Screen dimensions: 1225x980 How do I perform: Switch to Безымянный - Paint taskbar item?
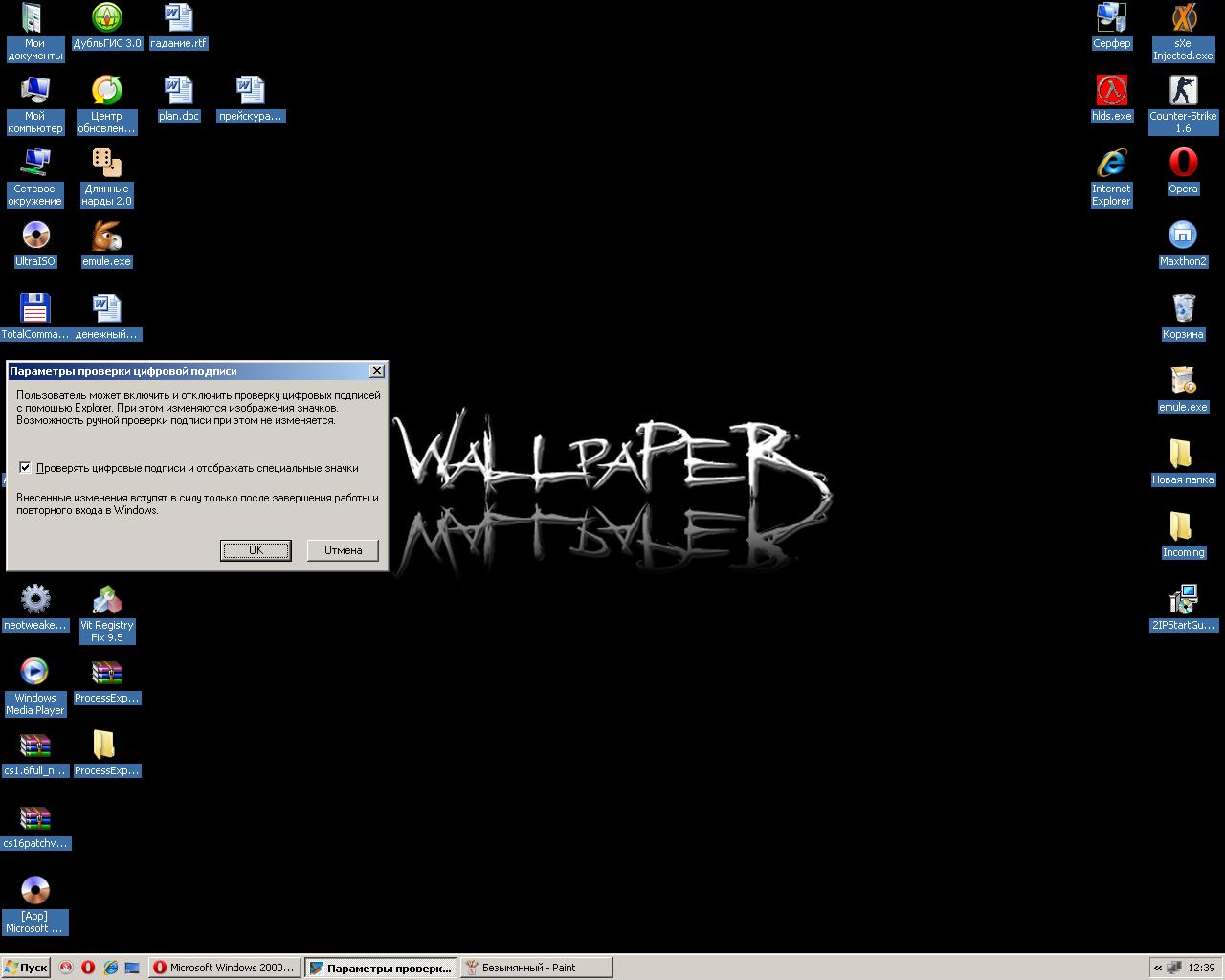(x=536, y=968)
